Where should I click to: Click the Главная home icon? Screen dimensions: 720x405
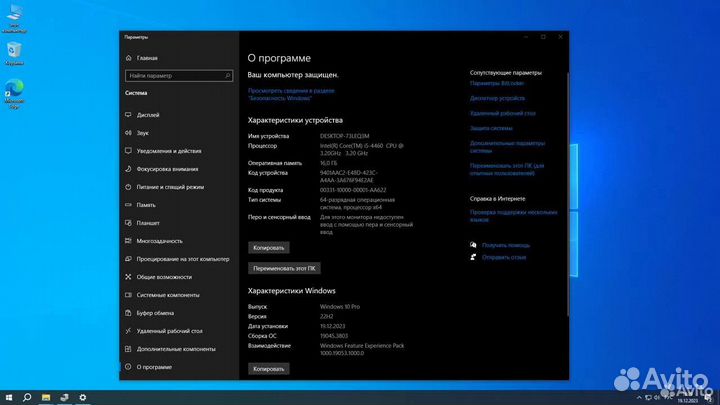tap(129, 58)
